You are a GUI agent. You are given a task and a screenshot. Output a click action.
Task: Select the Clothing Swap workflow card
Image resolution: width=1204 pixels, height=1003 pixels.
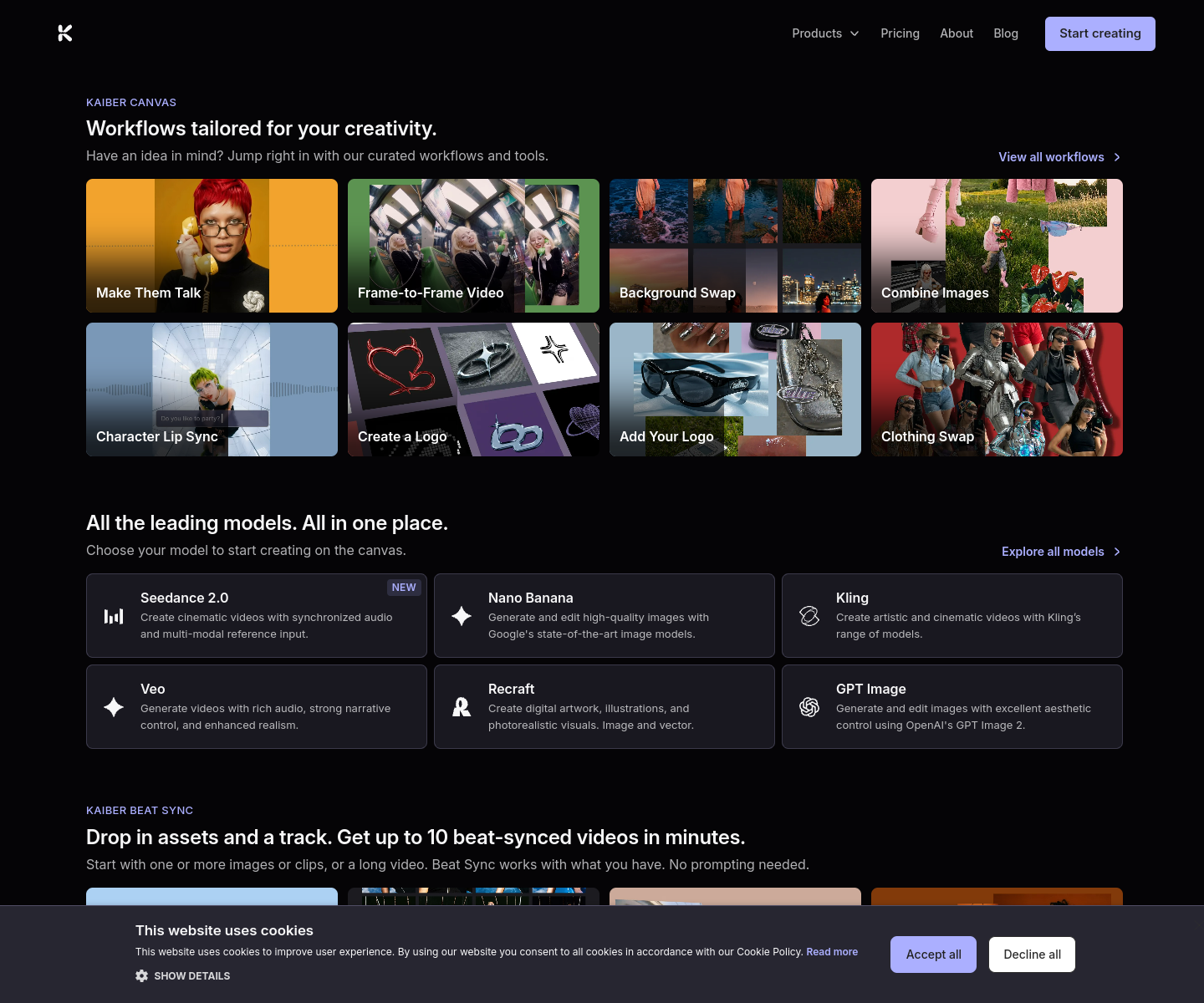[x=997, y=389]
